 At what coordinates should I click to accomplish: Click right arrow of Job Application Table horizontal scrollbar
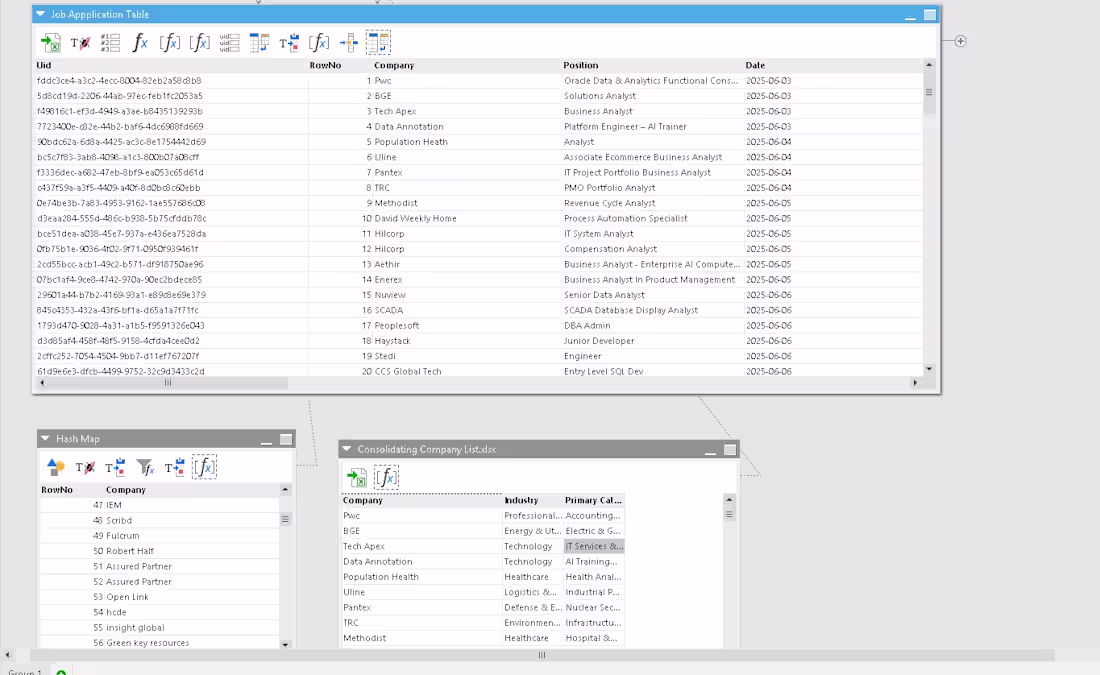point(915,383)
